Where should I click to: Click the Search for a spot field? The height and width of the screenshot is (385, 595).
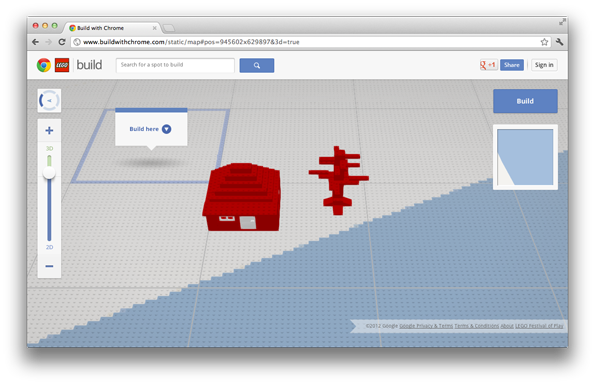175,65
